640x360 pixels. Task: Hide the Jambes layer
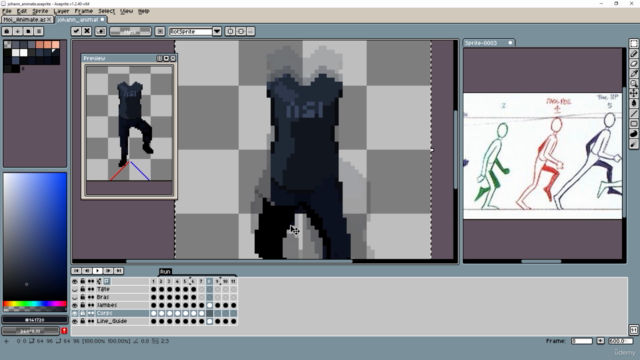(75, 305)
